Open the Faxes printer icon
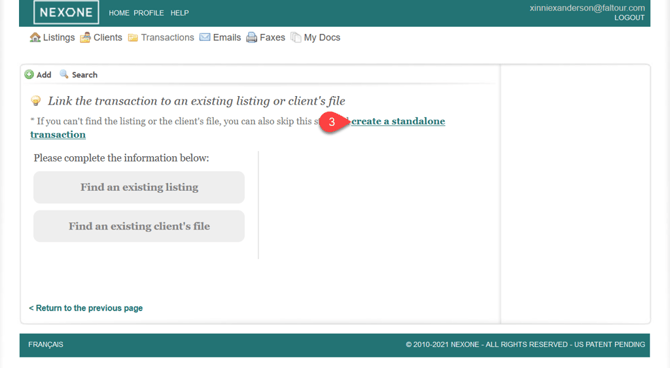Viewport: 670px width, 368px height. [x=252, y=38]
